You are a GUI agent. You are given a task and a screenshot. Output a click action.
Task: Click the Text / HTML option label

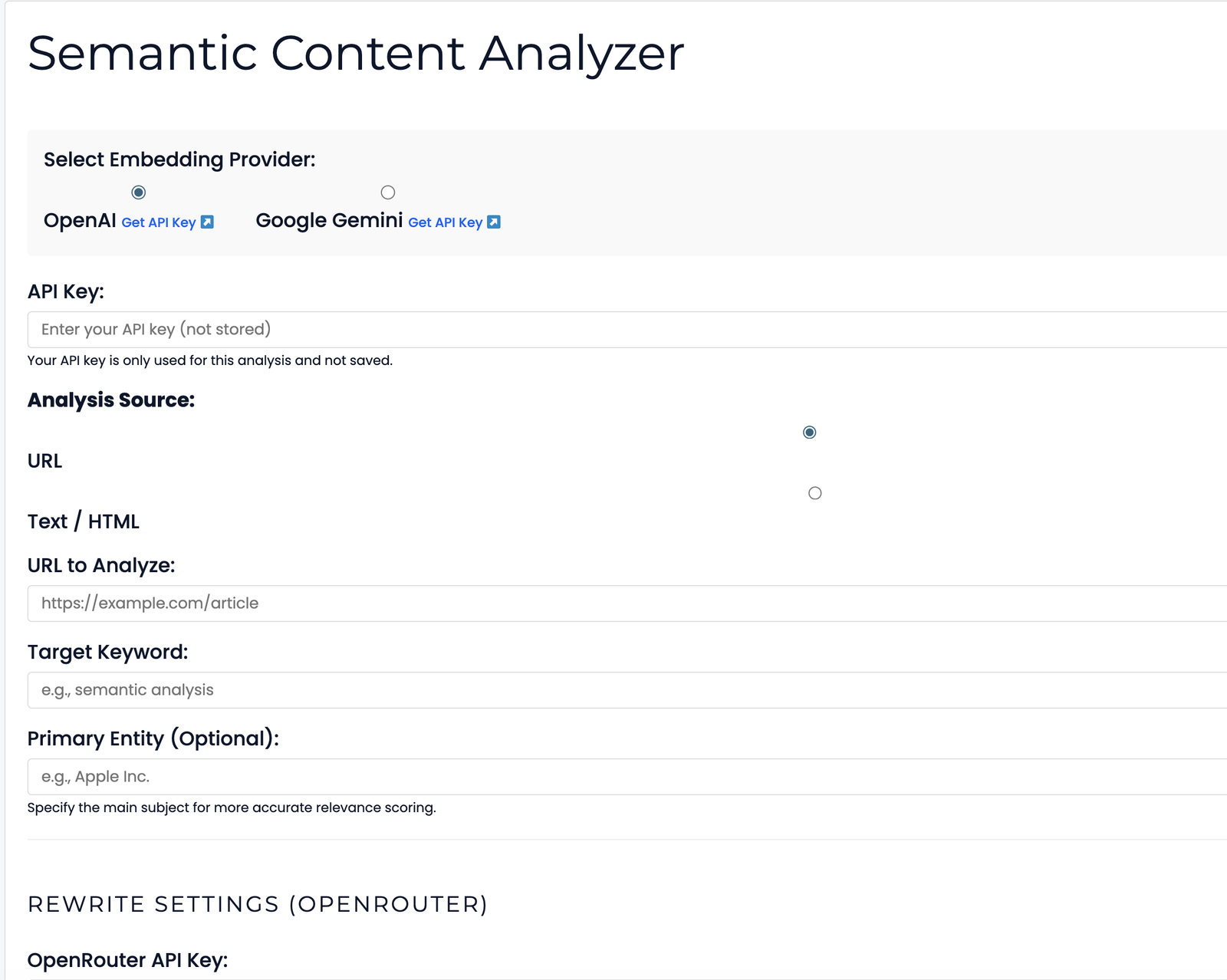click(84, 521)
